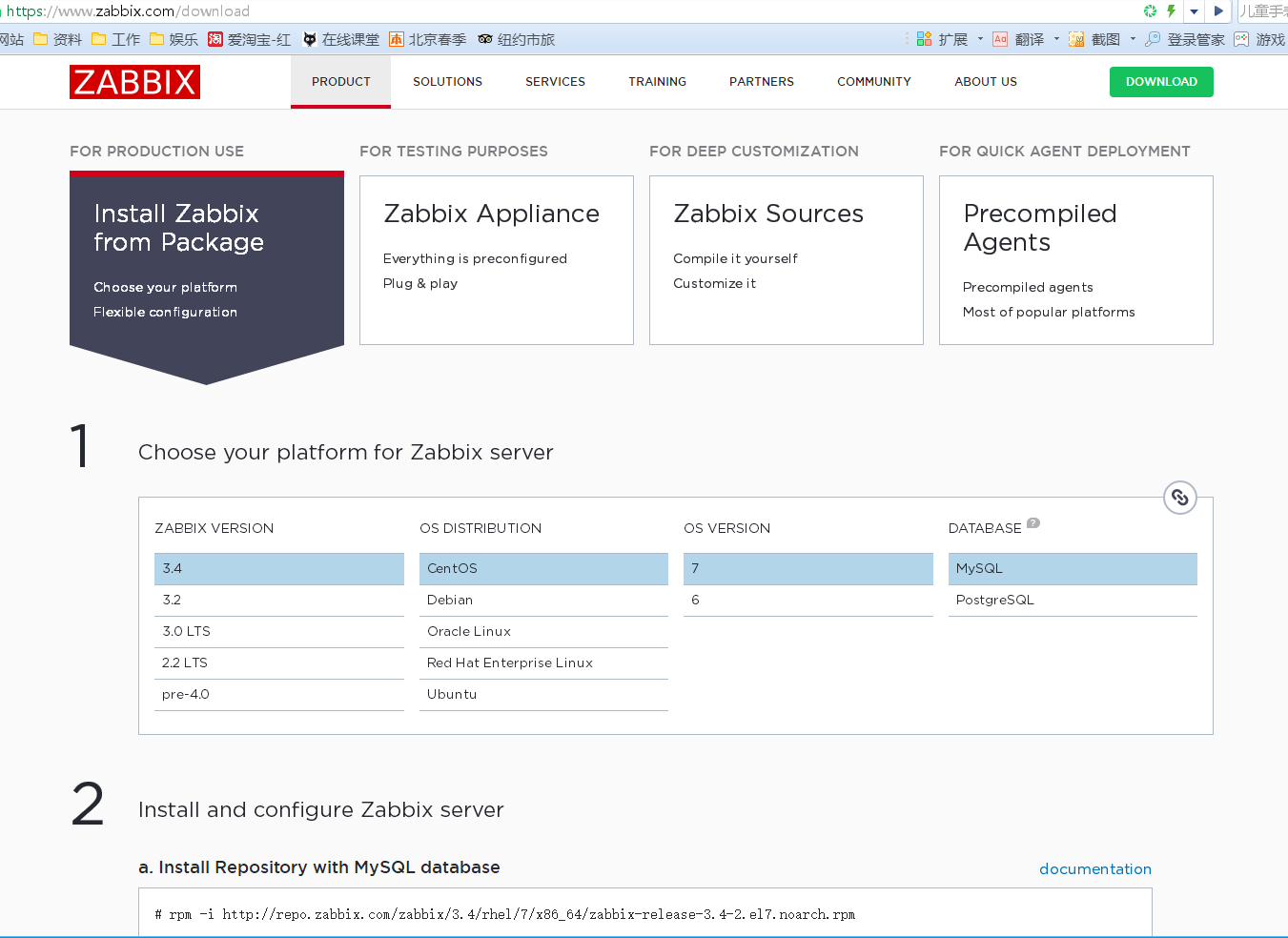Open the 登录管家 login manager icon
The width and height of the screenshot is (1288, 938).
[1153, 39]
